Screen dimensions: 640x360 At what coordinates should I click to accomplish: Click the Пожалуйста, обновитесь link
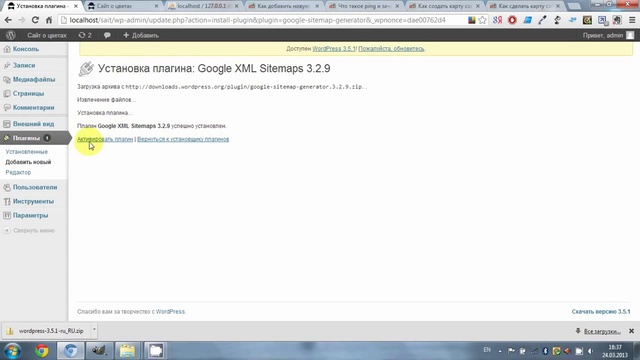(x=391, y=49)
